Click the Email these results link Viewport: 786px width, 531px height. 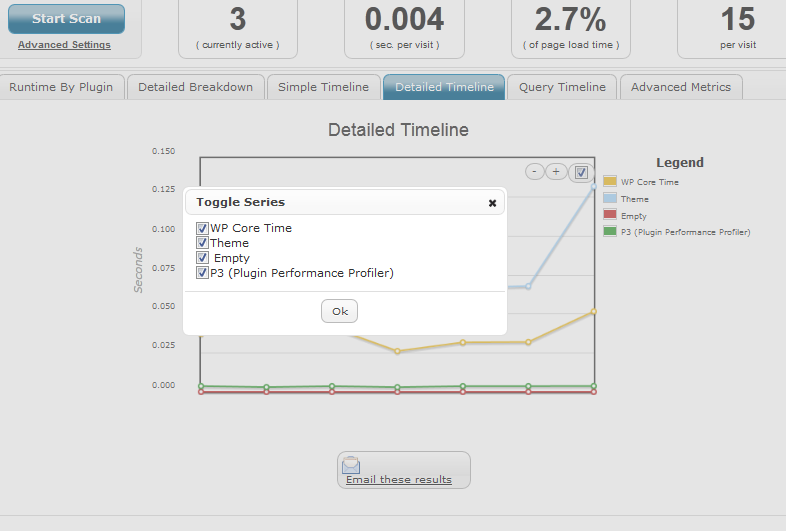[x=399, y=479]
